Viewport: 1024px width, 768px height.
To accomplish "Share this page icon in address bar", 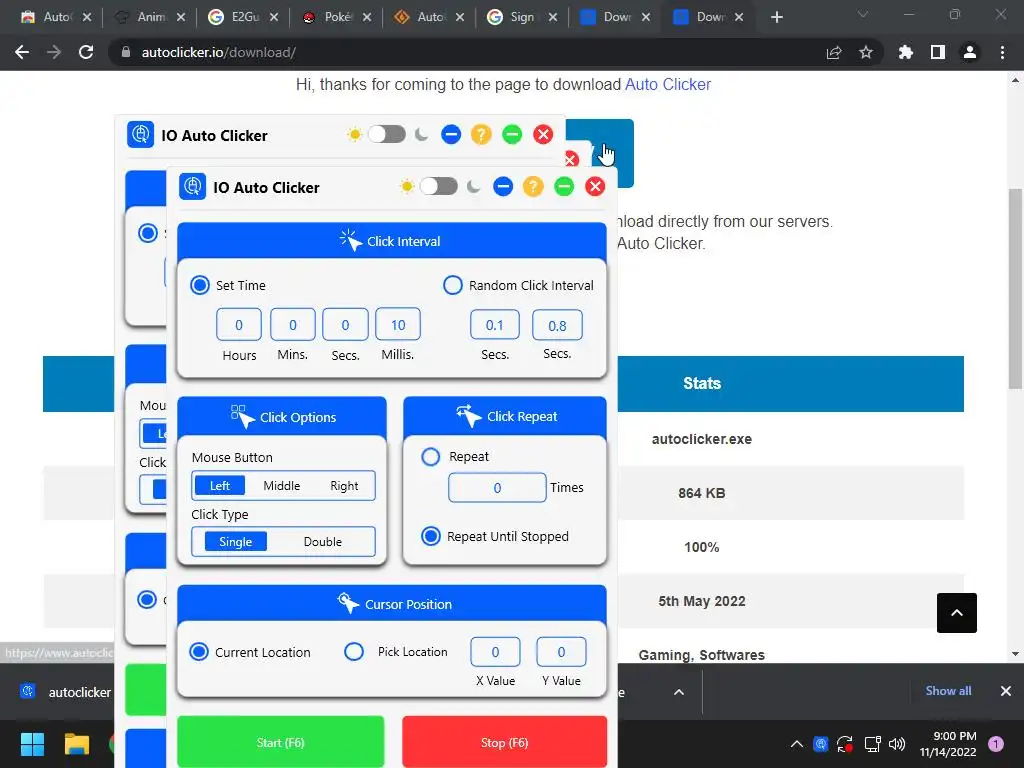I will point(834,52).
